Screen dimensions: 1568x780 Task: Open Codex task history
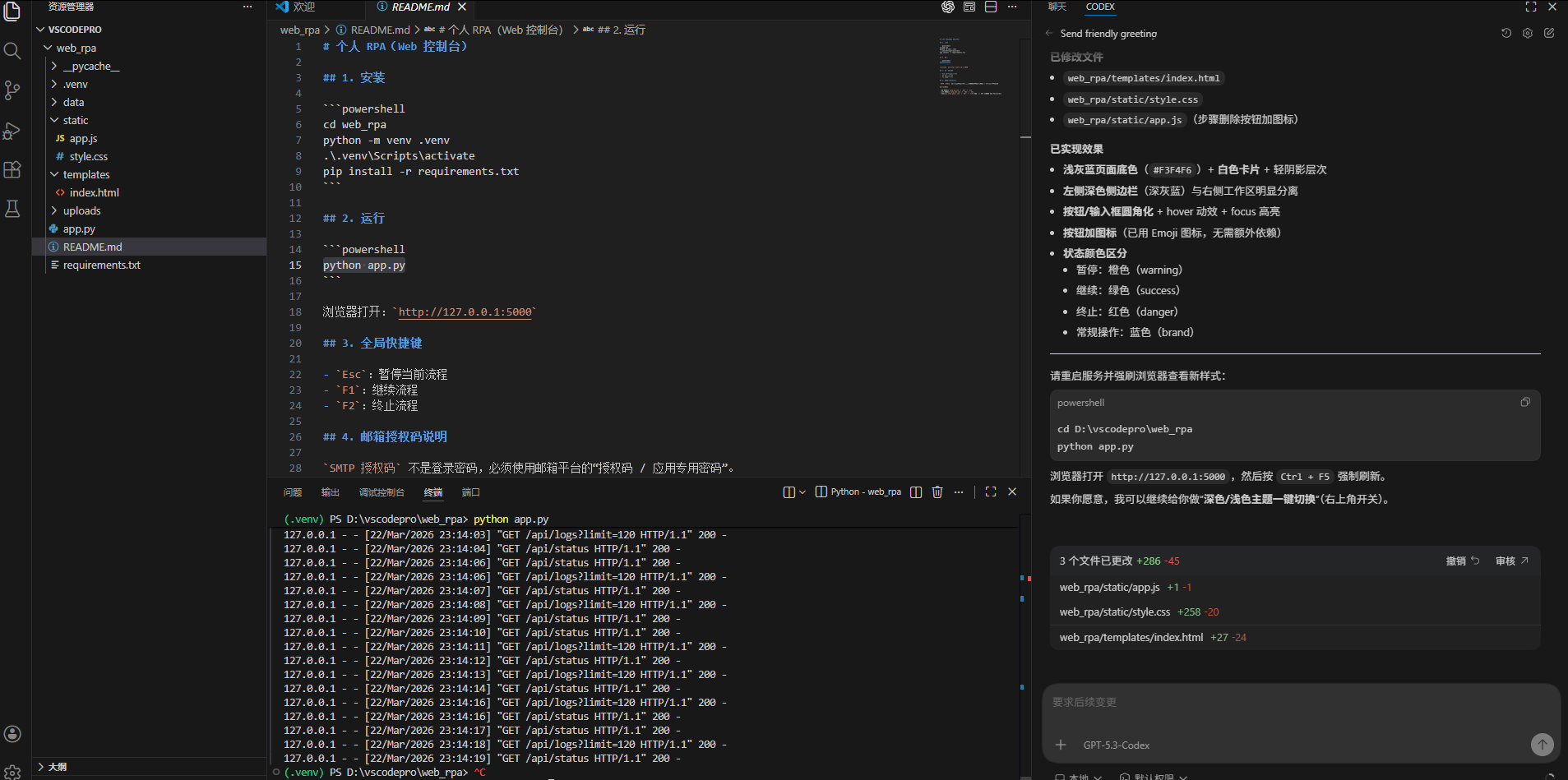click(x=1506, y=34)
